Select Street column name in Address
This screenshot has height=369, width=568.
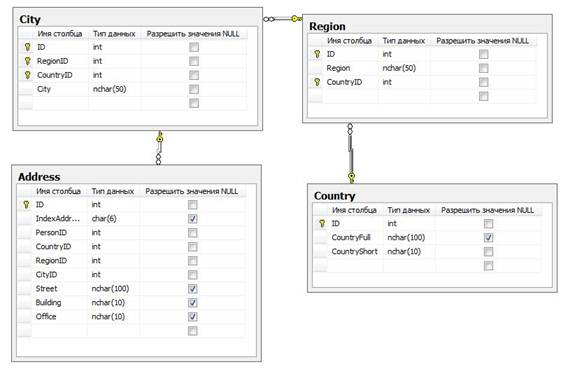point(46,289)
